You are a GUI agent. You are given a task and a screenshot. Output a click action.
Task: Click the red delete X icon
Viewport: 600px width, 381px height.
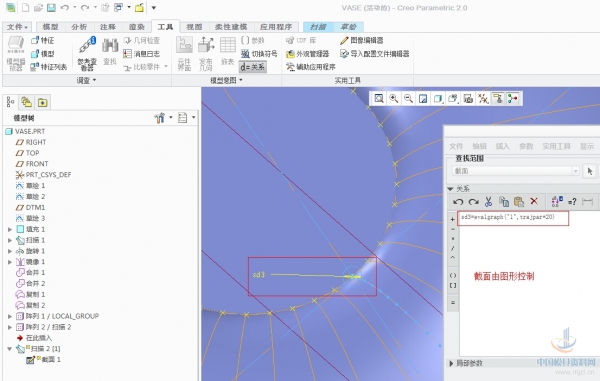534,201
